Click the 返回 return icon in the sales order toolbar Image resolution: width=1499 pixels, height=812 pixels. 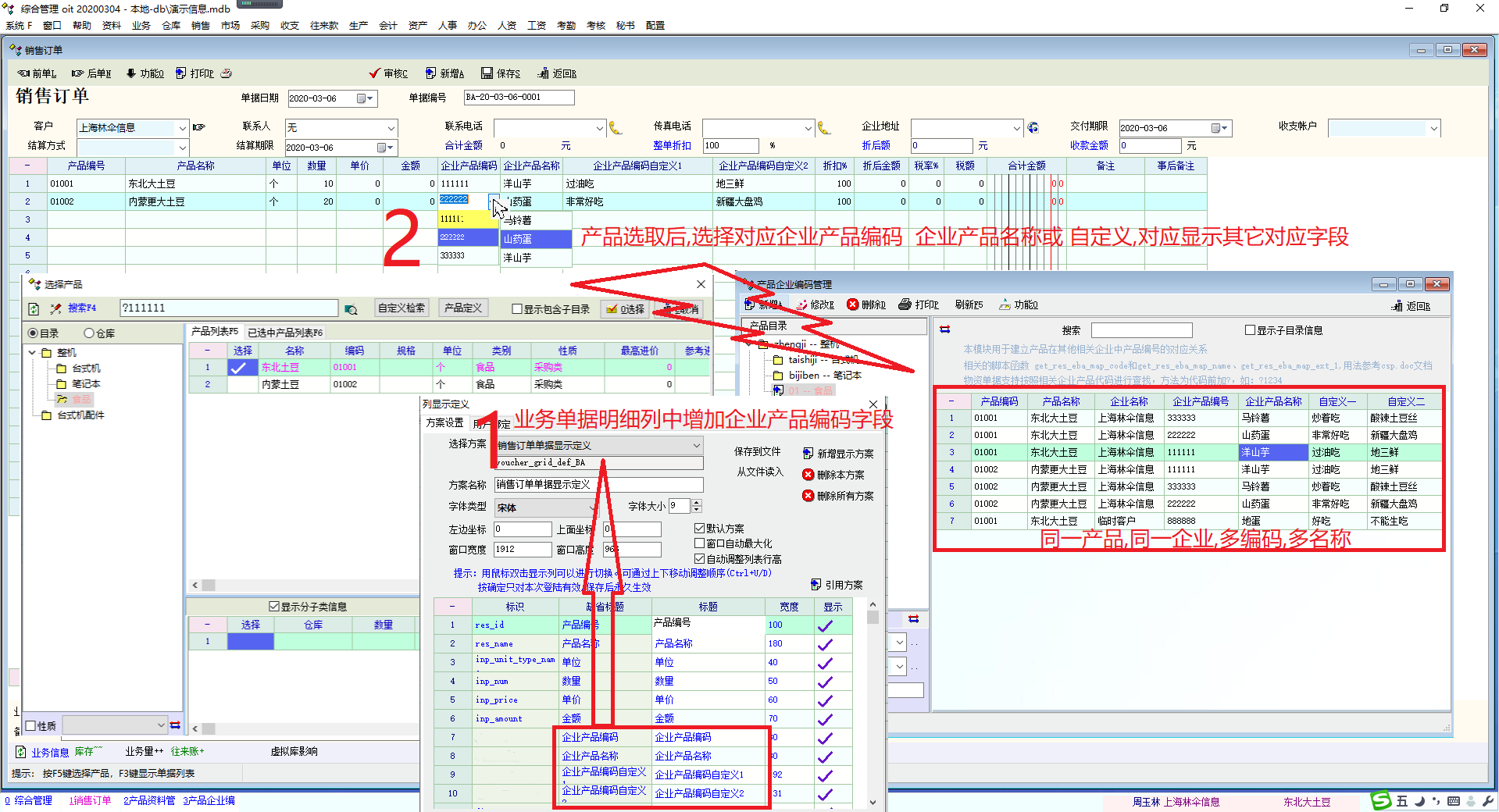point(543,73)
